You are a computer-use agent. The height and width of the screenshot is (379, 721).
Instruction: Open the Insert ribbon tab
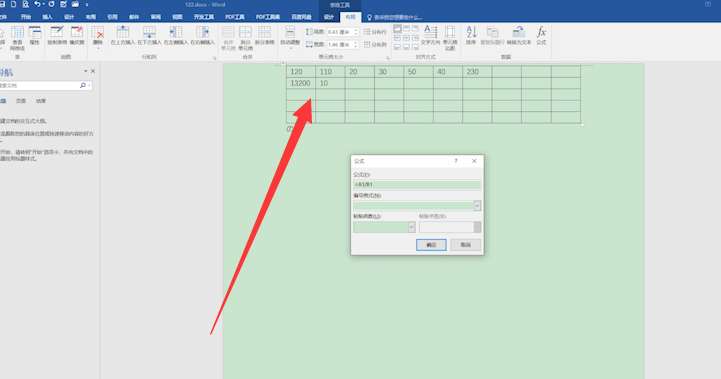point(47,17)
